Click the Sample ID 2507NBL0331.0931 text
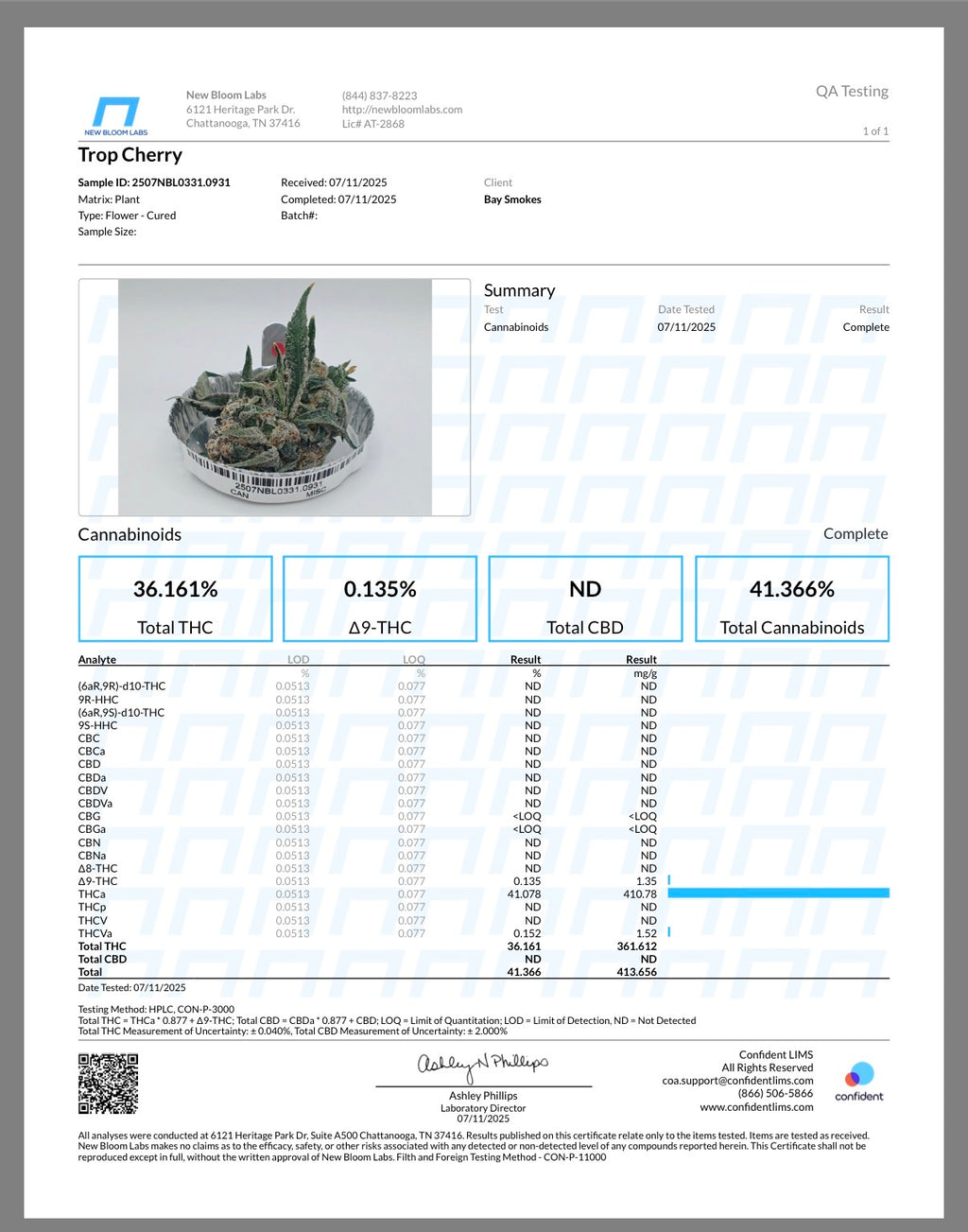Screen dimensions: 968x1232 click(154, 182)
